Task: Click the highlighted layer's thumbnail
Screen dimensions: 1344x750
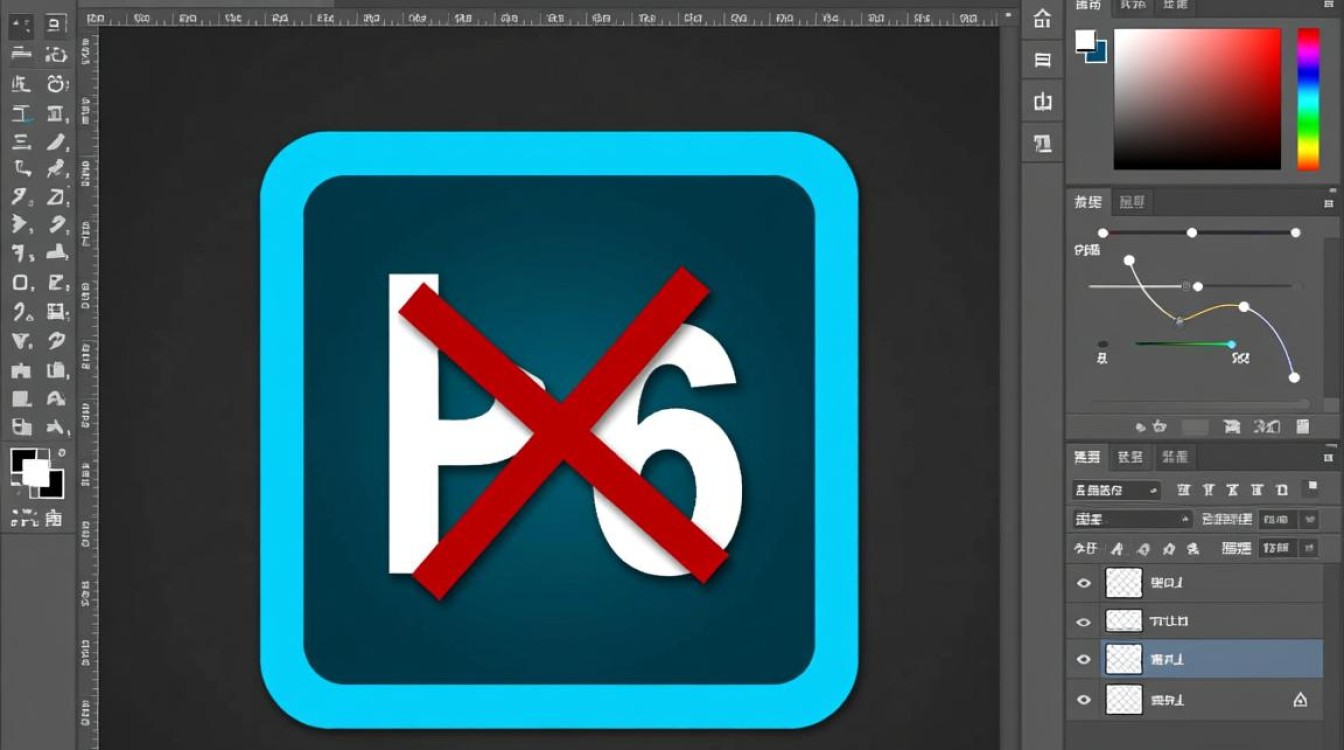Action: pyautogui.click(x=1123, y=660)
